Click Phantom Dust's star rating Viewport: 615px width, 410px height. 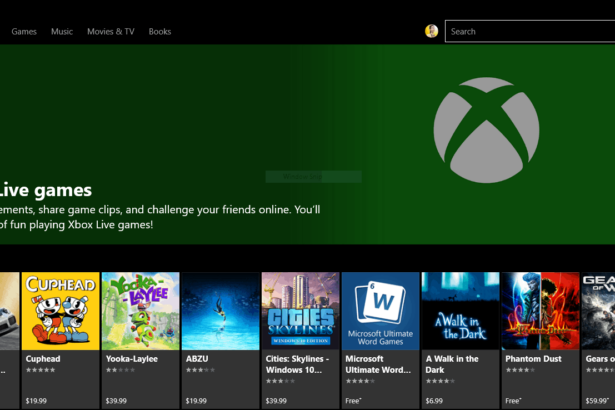520,370
